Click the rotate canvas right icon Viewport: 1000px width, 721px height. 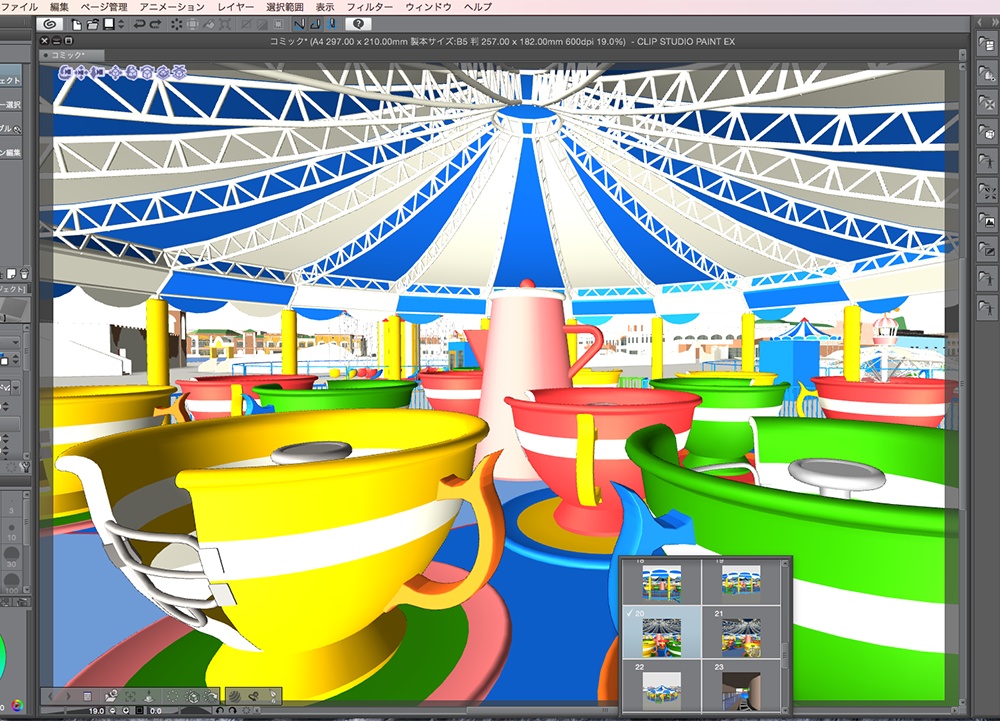coord(232,710)
